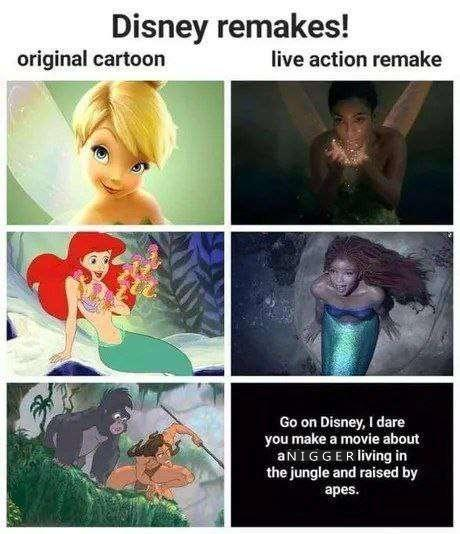Open the cartoon red-haired mermaid image

click(x=115, y=304)
